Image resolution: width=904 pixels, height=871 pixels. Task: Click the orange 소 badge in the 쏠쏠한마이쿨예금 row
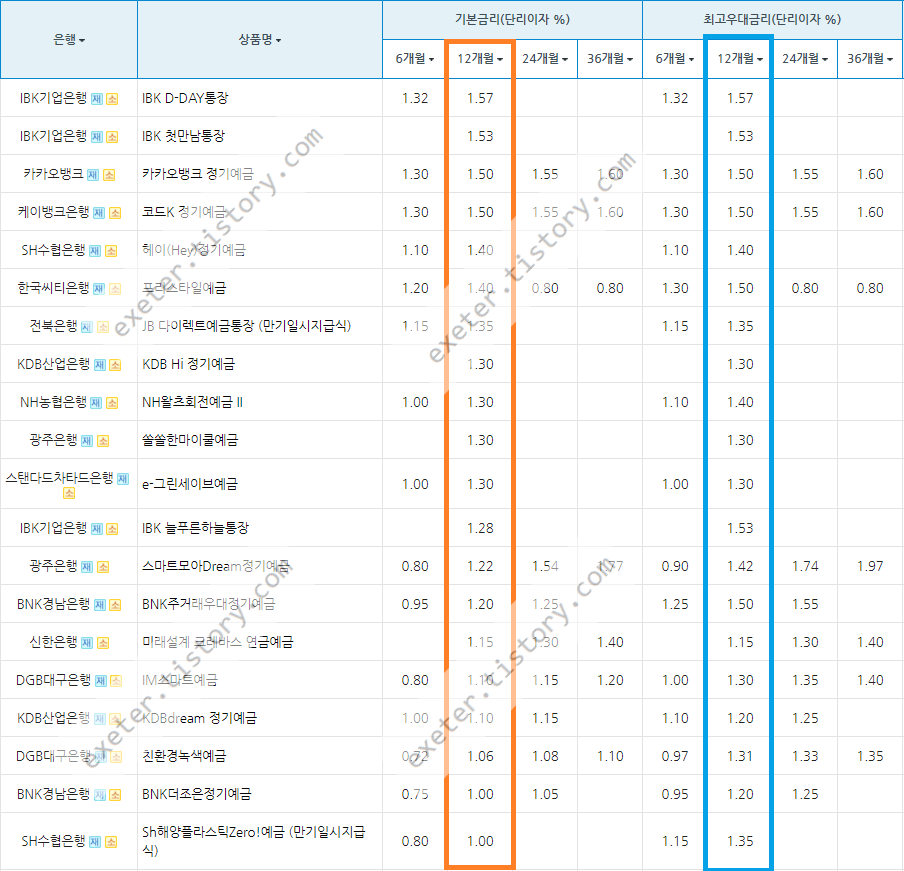pos(103,442)
